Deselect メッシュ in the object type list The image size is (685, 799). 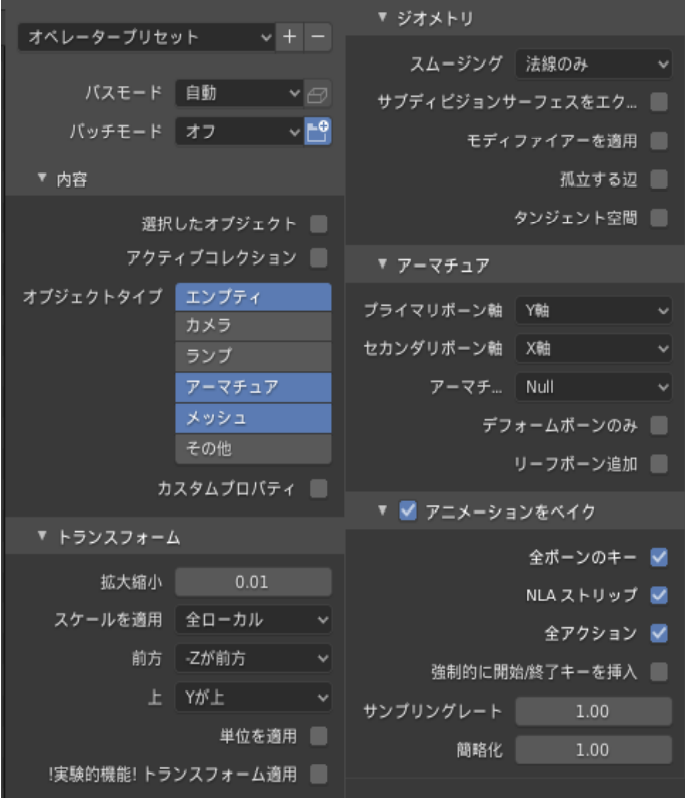253,418
